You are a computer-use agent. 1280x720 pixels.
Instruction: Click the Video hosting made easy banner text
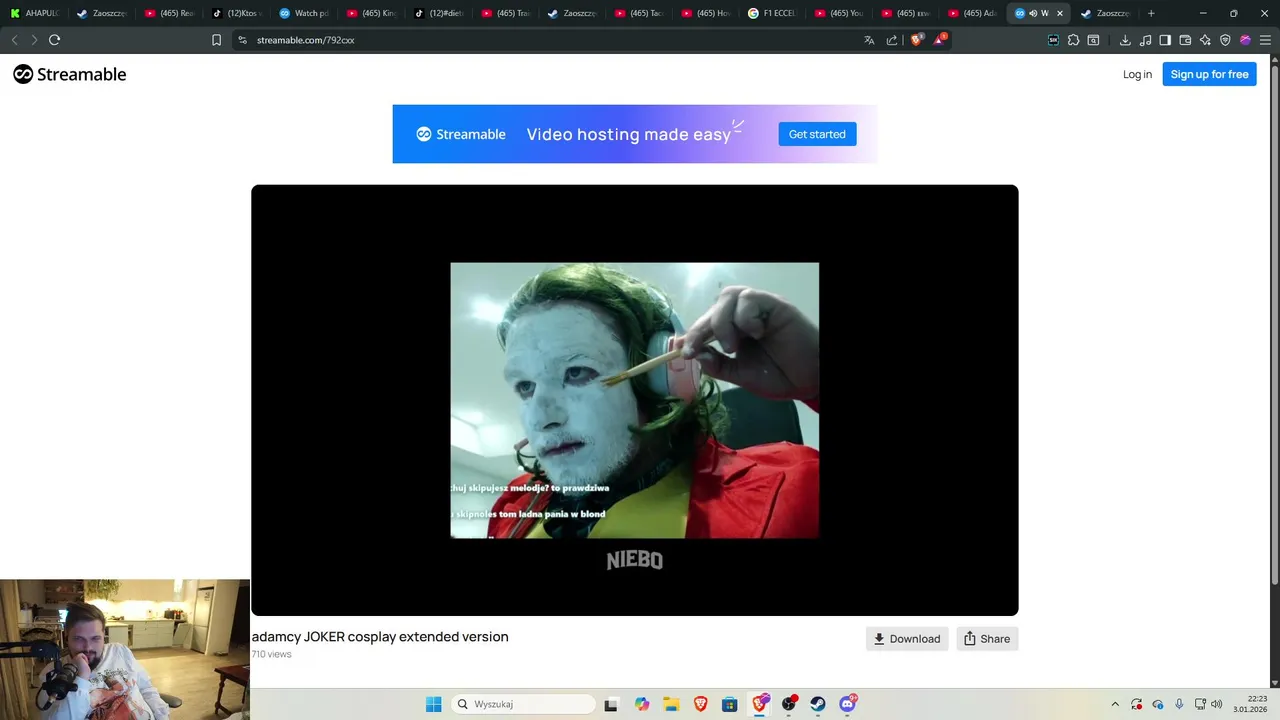629,134
